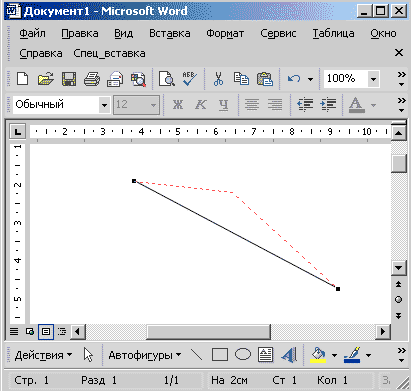411x391 pixels.
Task: Create a new blank document
Action: (23, 79)
